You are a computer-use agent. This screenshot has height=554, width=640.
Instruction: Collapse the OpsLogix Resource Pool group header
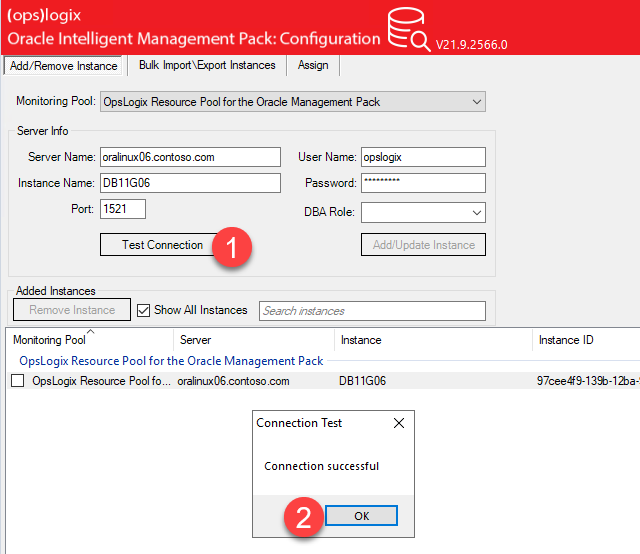tap(171, 361)
